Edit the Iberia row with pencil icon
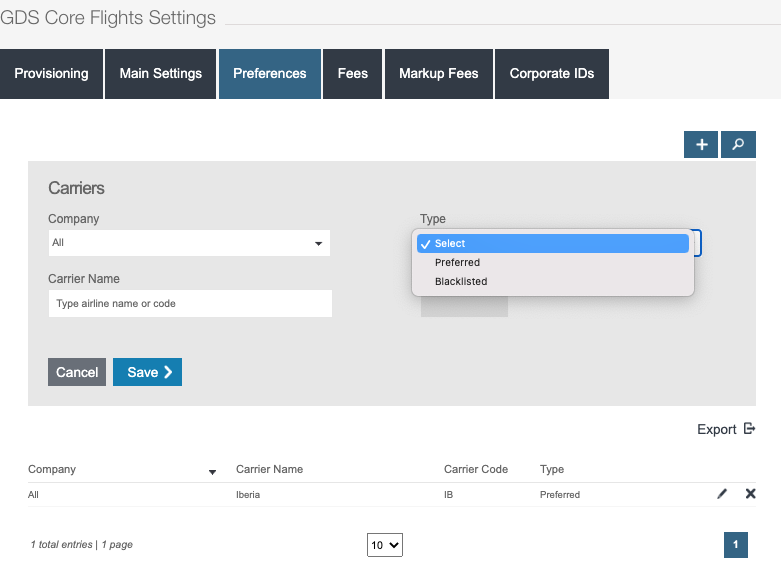 pos(722,494)
